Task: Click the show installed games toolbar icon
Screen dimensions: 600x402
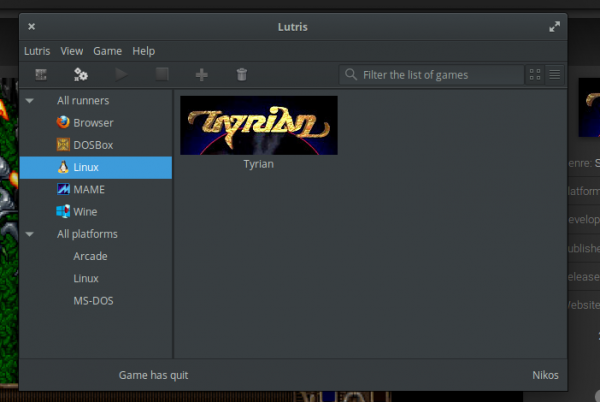Action: pyautogui.click(x=41, y=75)
